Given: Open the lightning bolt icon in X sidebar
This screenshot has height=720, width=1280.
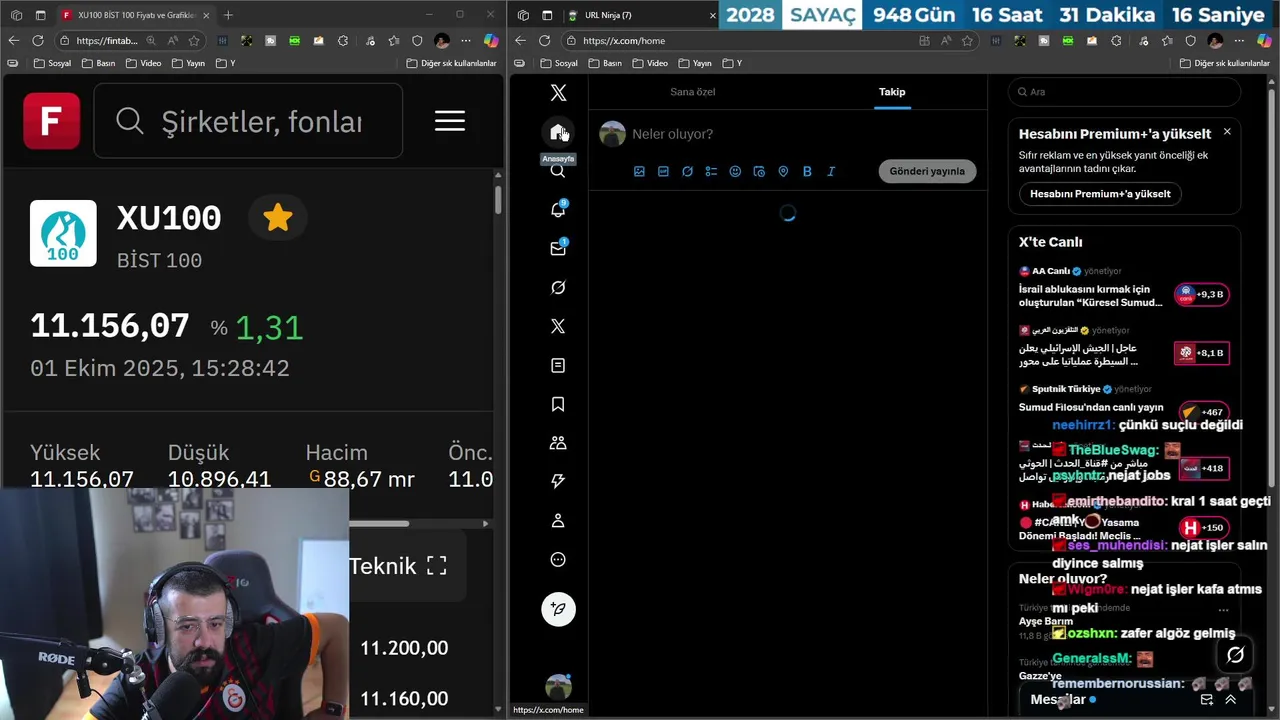Looking at the screenshot, I should (x=558, y=481).
